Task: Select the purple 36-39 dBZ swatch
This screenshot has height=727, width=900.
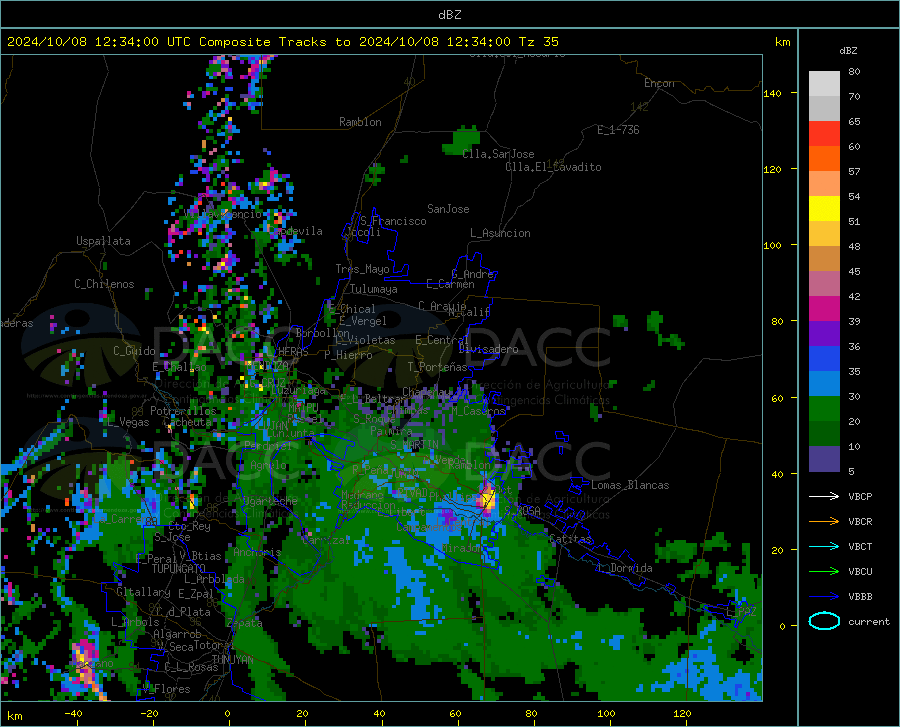Action: (824, 334)
